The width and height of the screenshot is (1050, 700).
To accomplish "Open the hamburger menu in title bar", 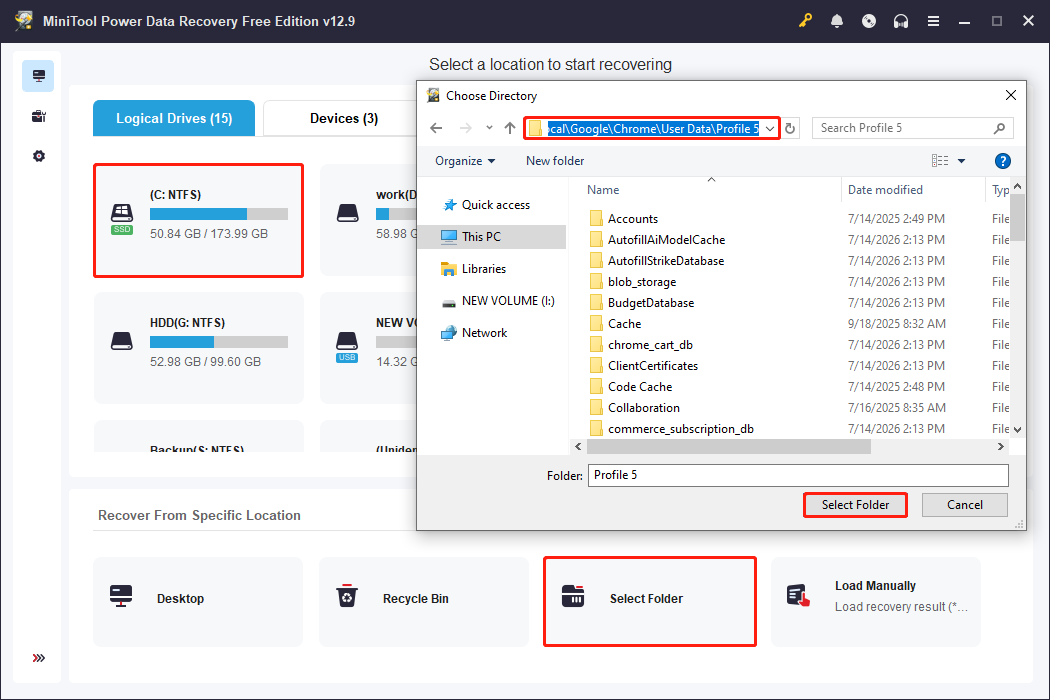I will pyautogui.click(x=933, y=21).
